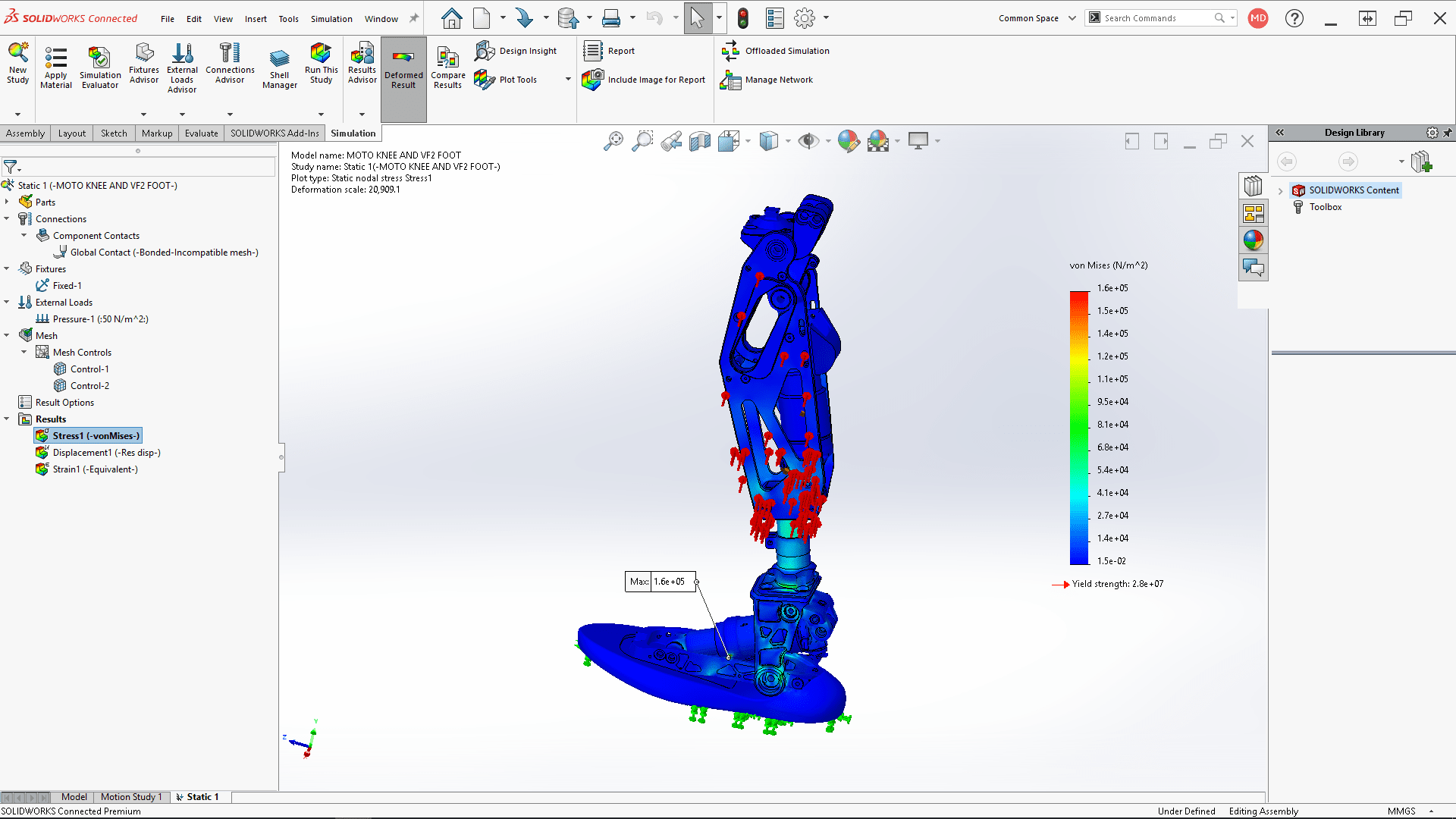Select Fixed-1 fixture item

click(59, 286)
